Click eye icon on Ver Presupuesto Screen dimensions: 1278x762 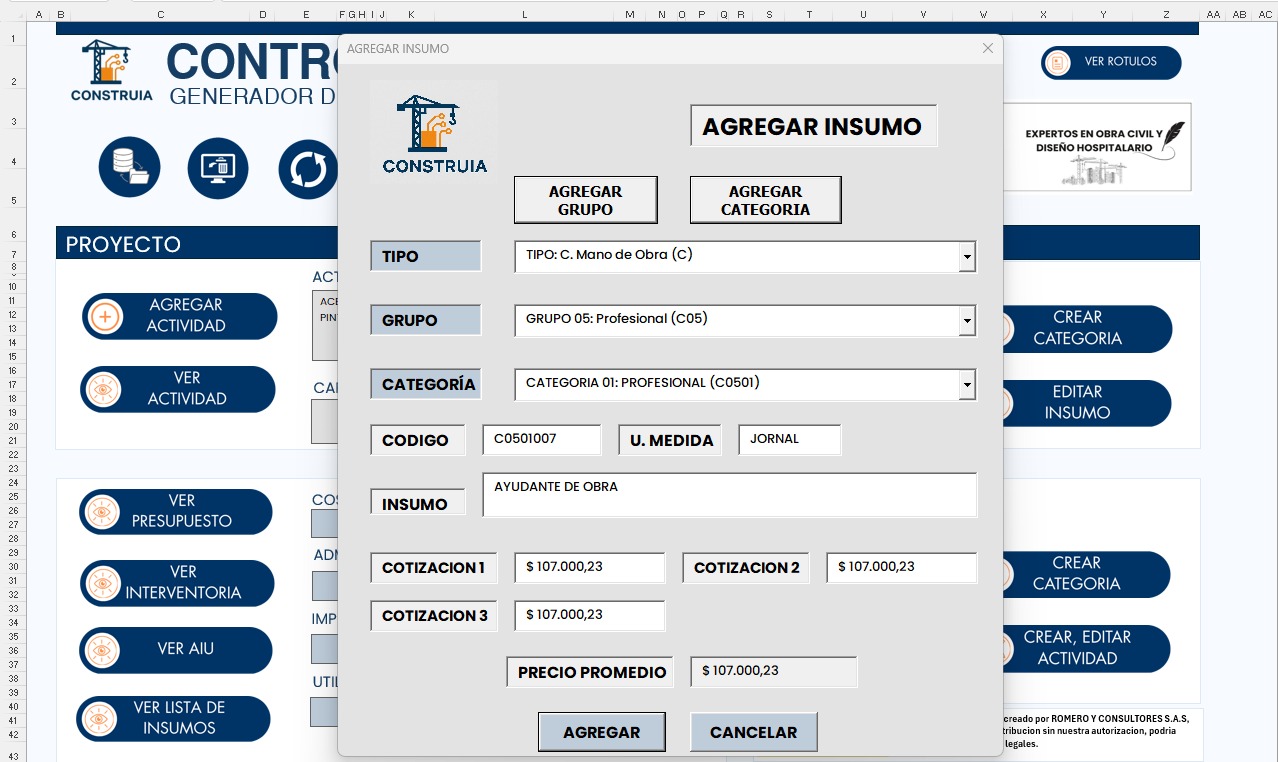click(102, 512)
